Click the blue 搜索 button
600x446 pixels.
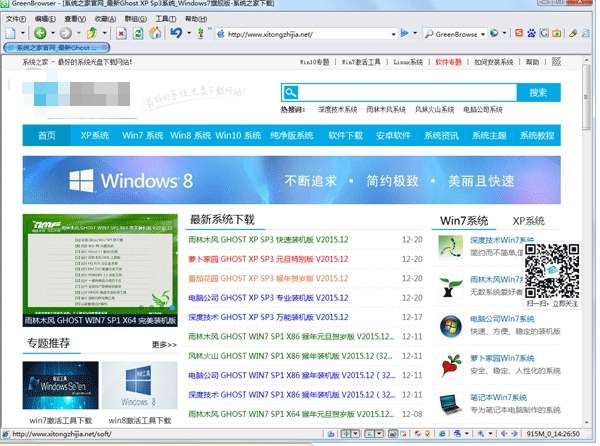click(538, 93)
